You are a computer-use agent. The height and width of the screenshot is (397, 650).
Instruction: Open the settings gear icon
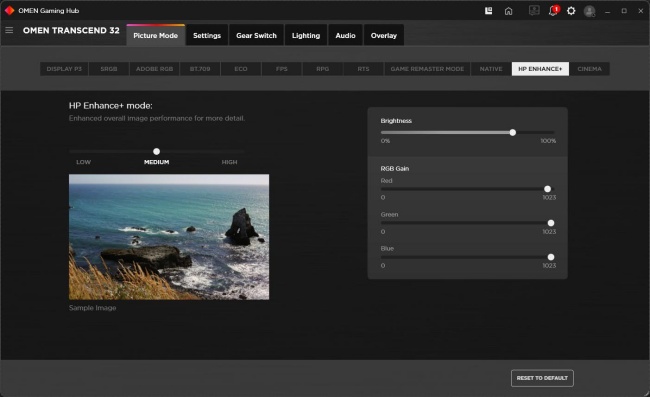[571, 11]
